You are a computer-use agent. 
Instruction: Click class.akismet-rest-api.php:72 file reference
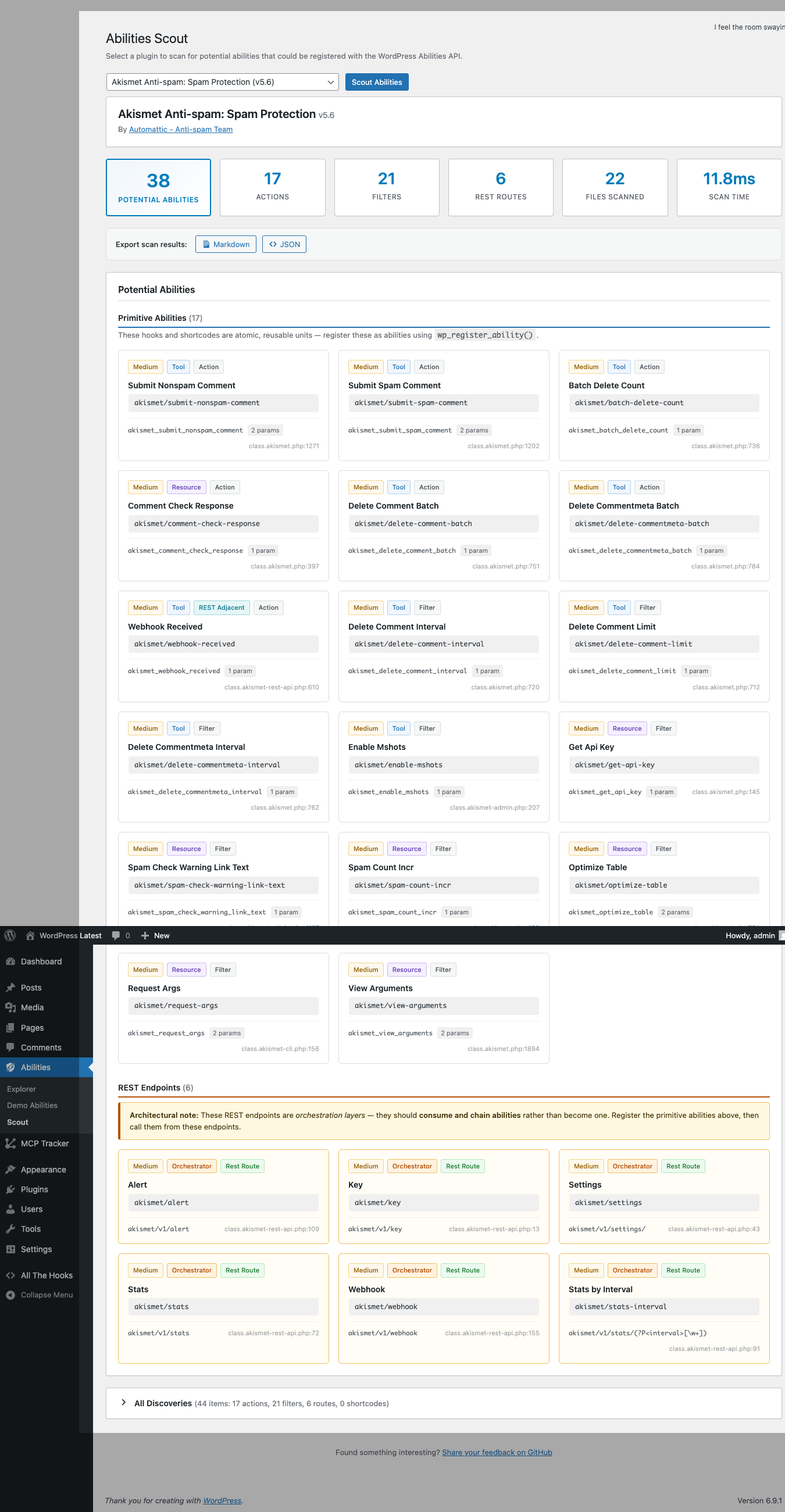[274, 1333]
